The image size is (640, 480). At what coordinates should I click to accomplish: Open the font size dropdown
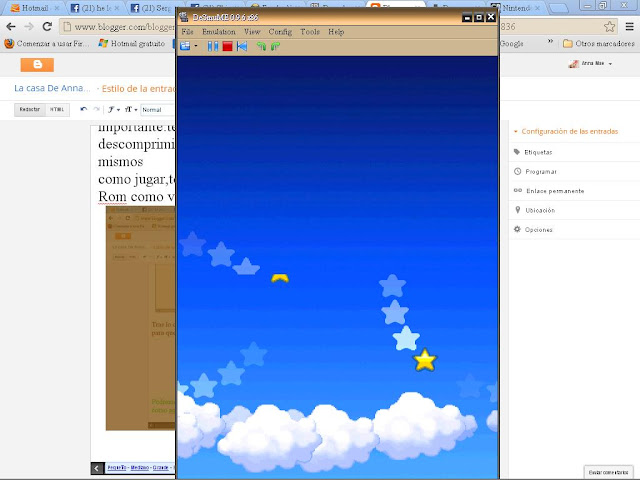coord(131,109)
